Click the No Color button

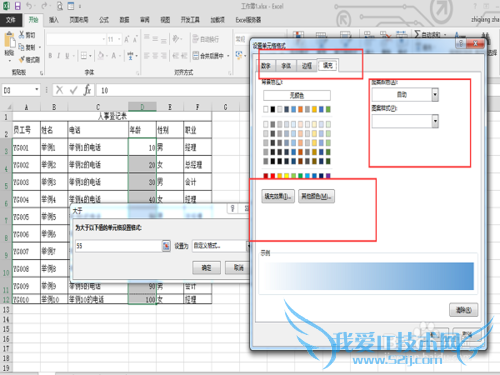297,96
